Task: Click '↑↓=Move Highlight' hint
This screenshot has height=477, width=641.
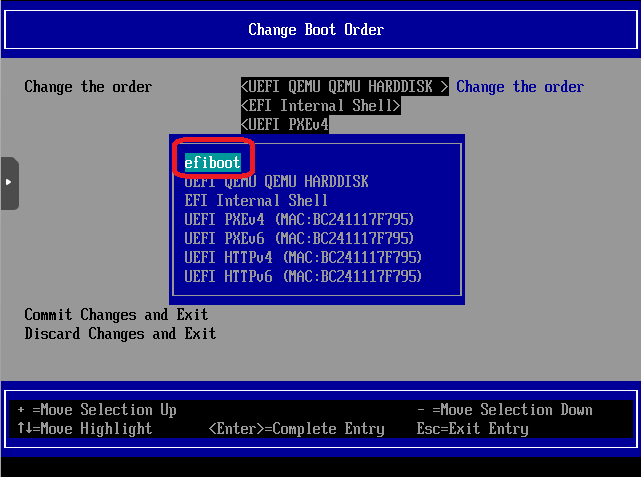Action: click(x=84, y=429)
